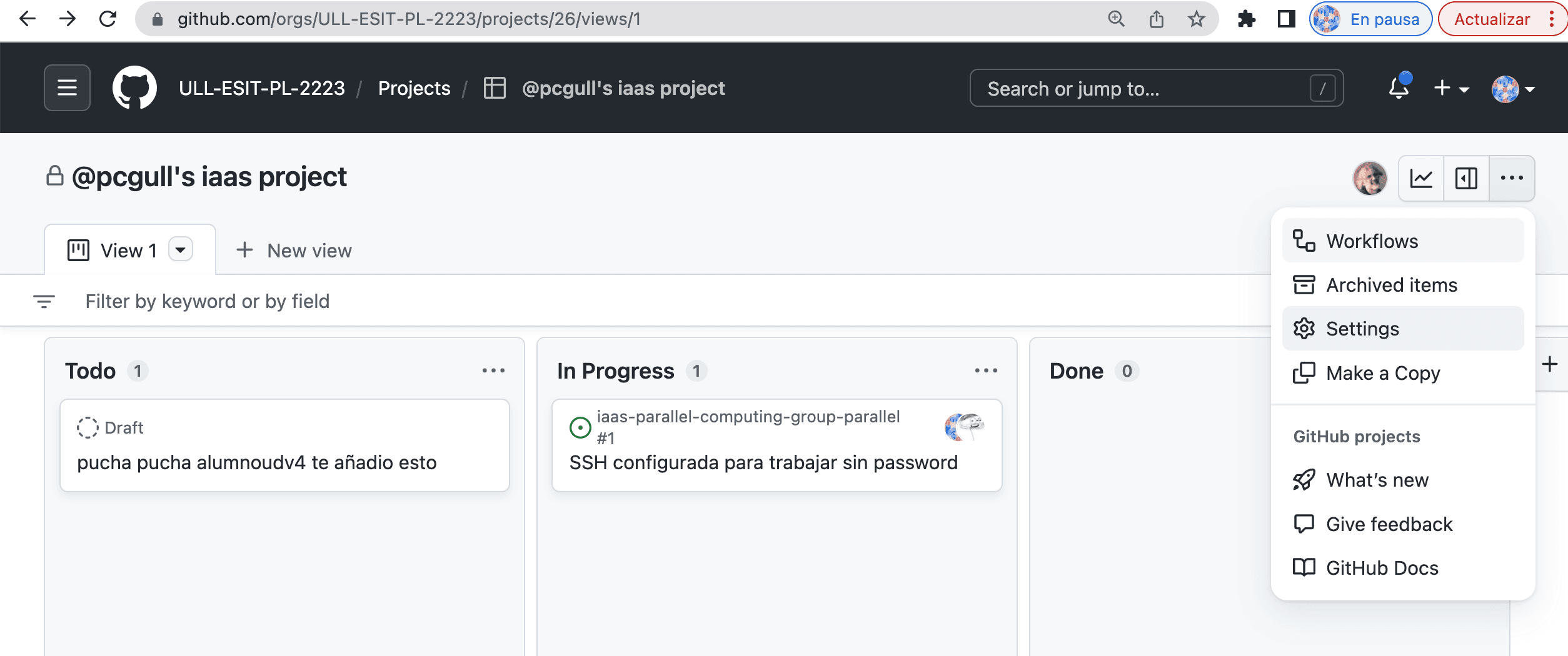
Task: Expand the user avatar account menu
Action: [x=1513, y=89]
